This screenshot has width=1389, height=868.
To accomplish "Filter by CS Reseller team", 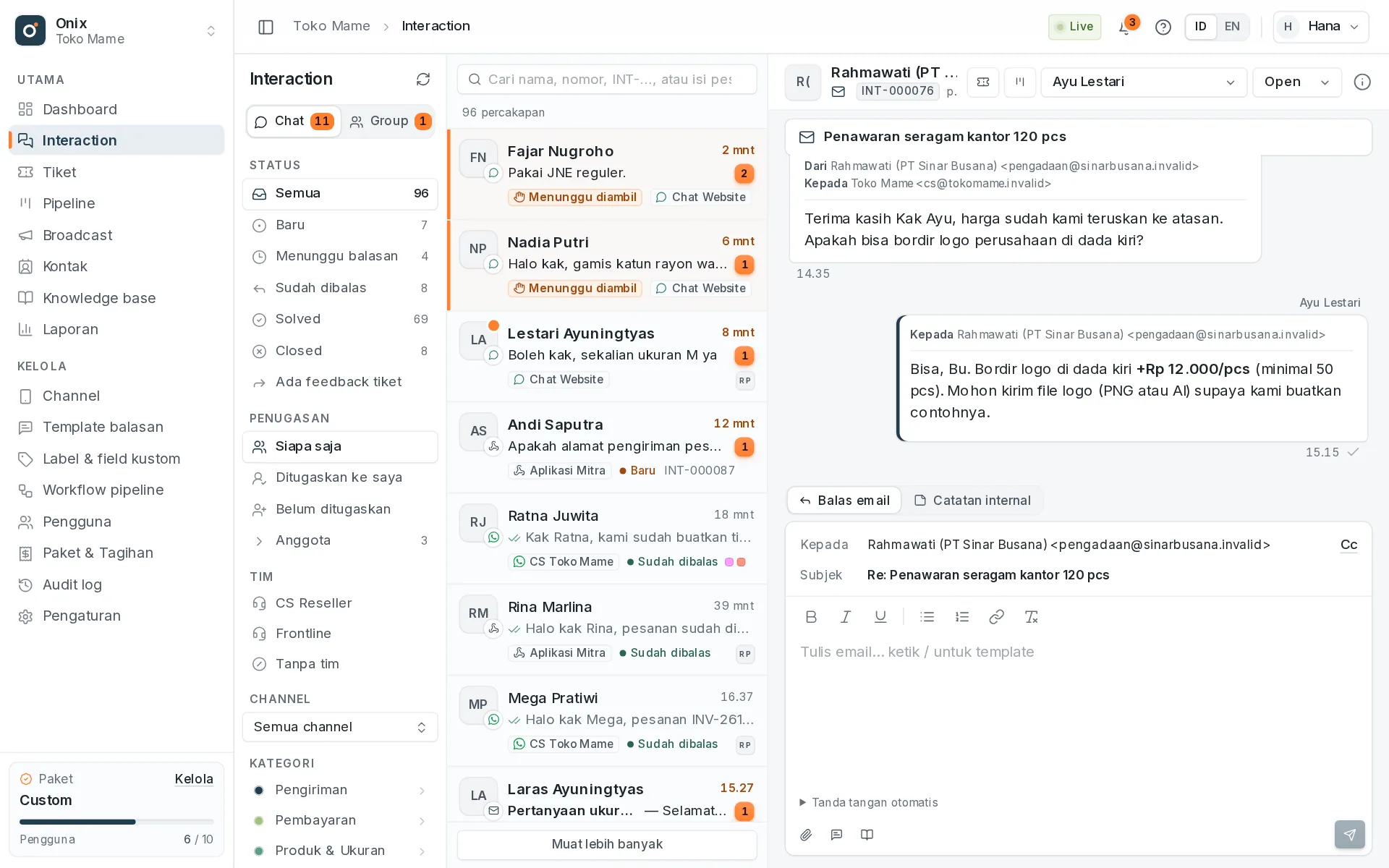I will [x=340, y=603].
